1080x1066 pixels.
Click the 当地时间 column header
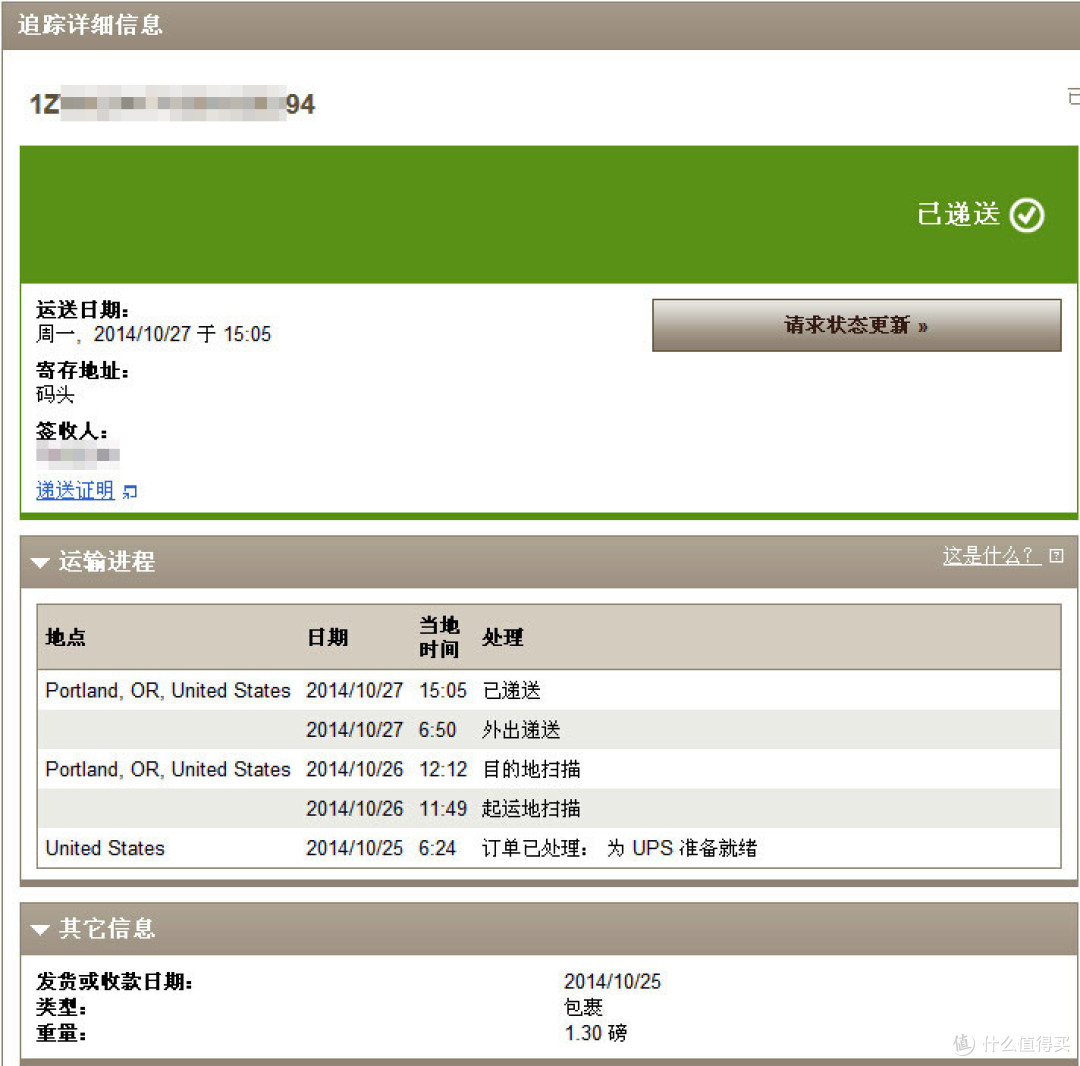(439, 637)
